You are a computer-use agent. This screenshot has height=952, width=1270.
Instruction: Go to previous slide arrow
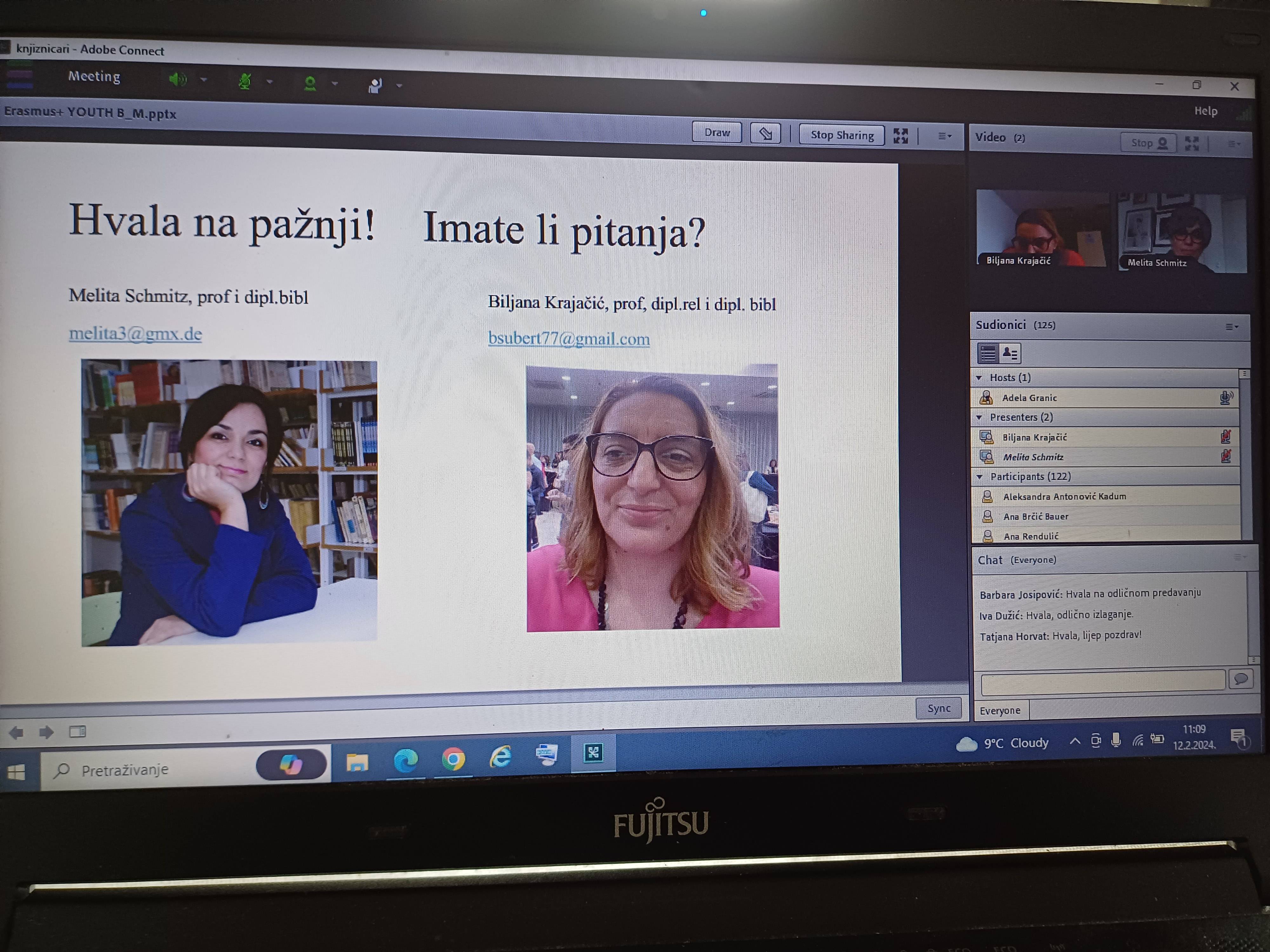(x=17, y=732)
